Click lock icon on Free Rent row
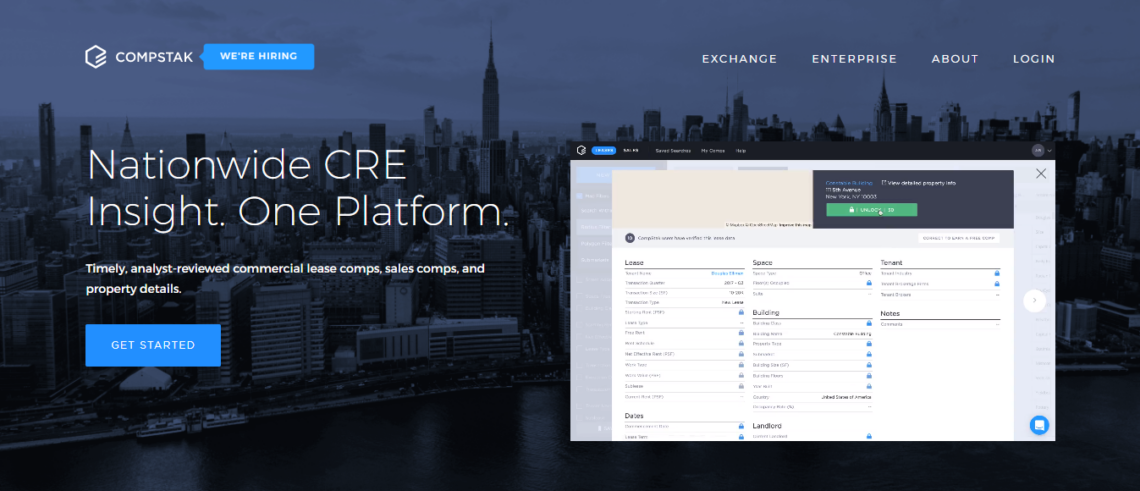Image resolution: width=1140 pixels, height=491 pixels. pos(741,332)
